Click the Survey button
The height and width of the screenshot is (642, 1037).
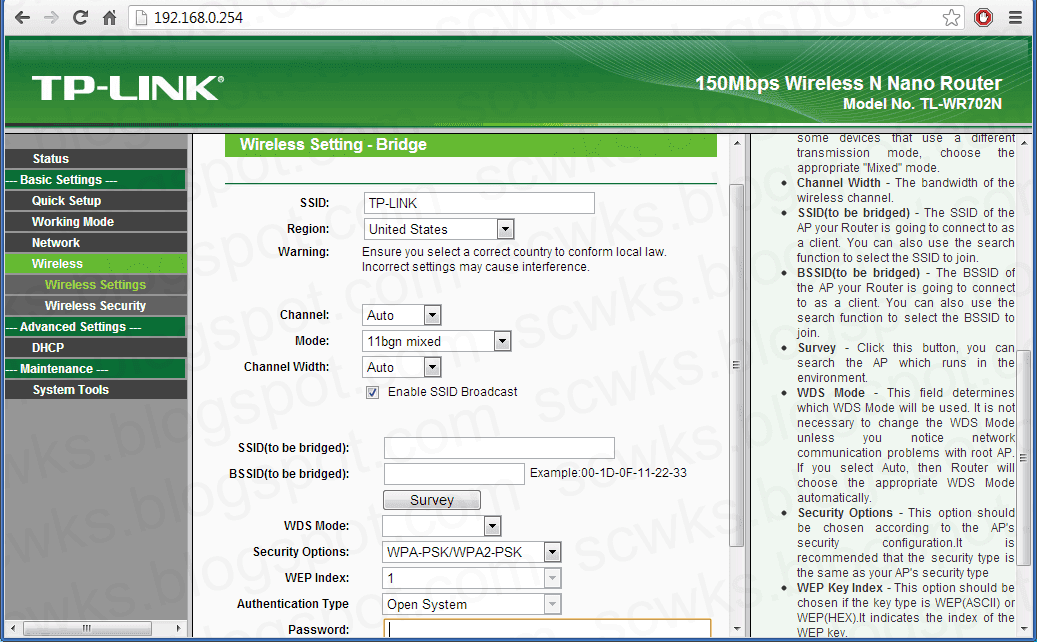pos(431,499)
